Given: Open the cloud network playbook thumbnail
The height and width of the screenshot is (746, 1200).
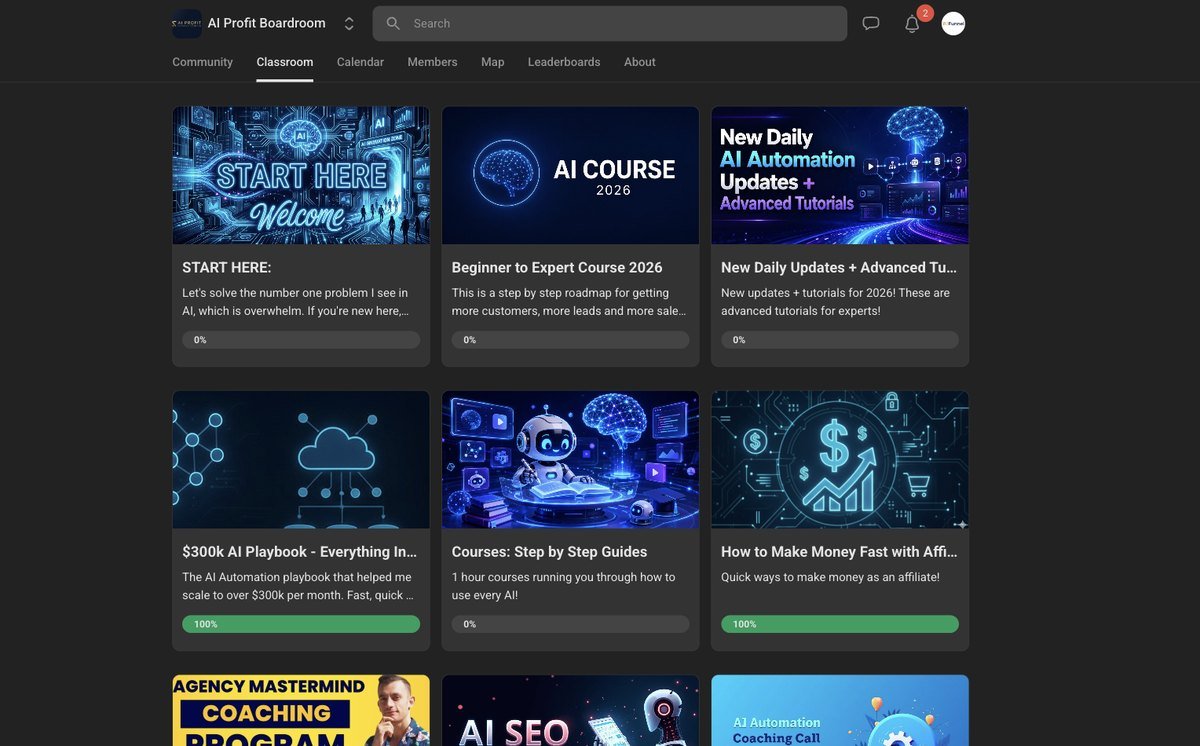Looking at the screenshot, I should click(301, 459).
